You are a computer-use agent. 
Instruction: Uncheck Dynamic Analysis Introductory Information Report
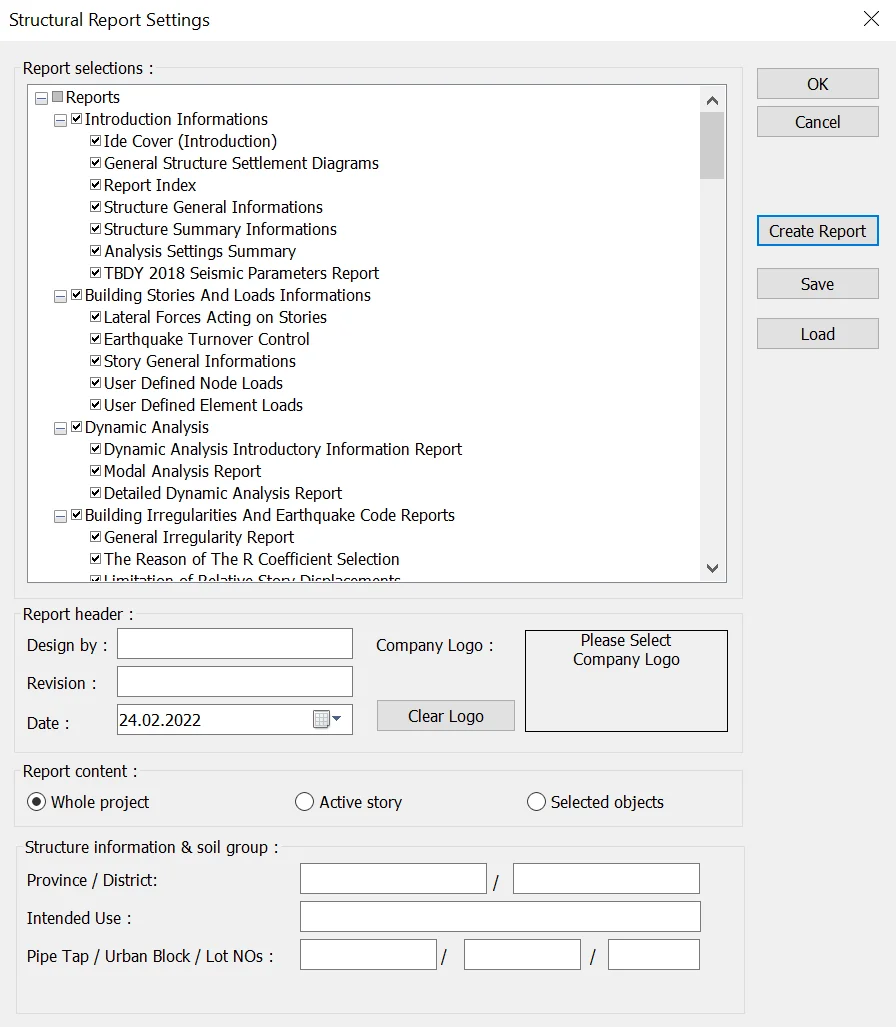(x=96, y=449)
